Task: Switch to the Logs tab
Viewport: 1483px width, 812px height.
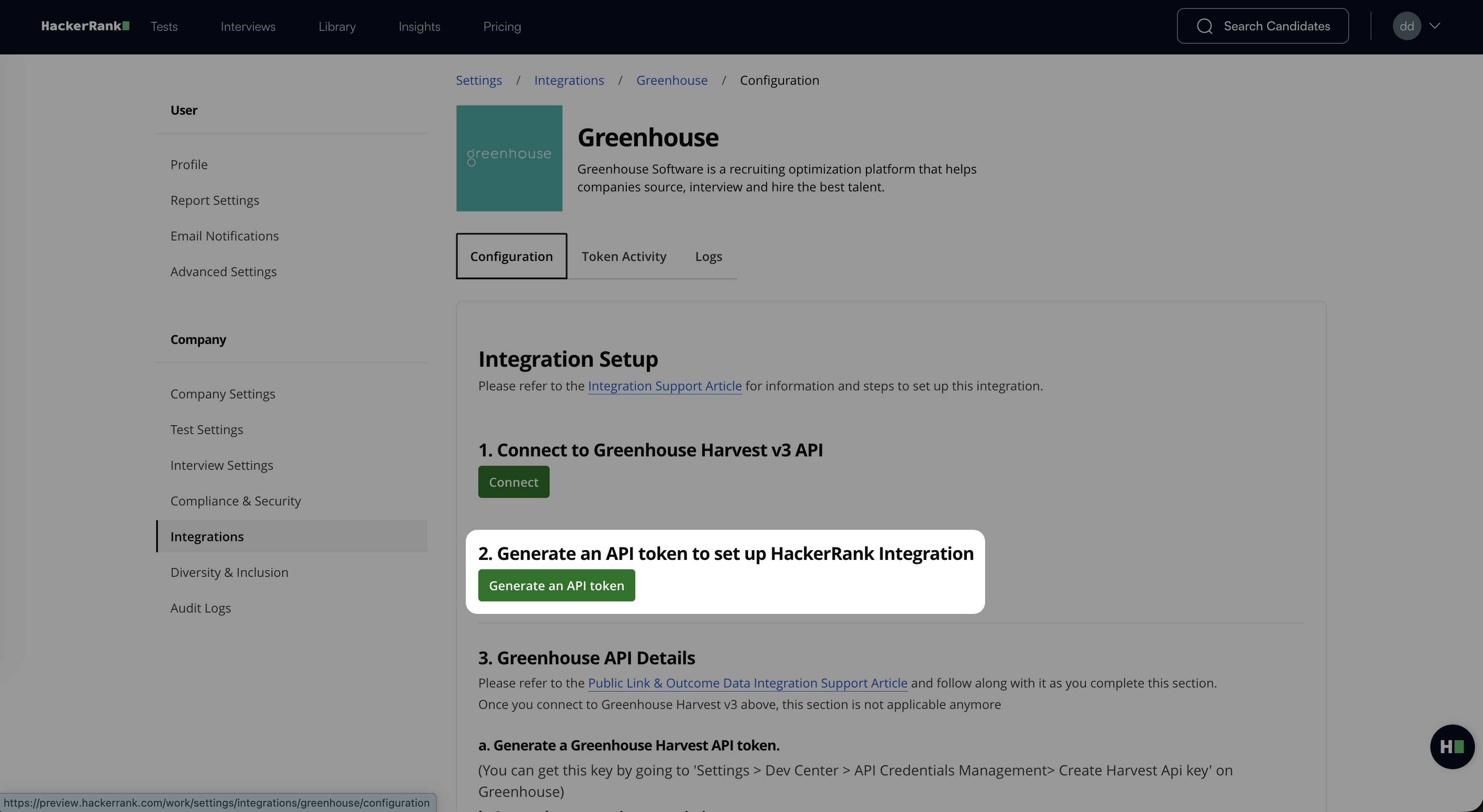Action: (708, 256)
